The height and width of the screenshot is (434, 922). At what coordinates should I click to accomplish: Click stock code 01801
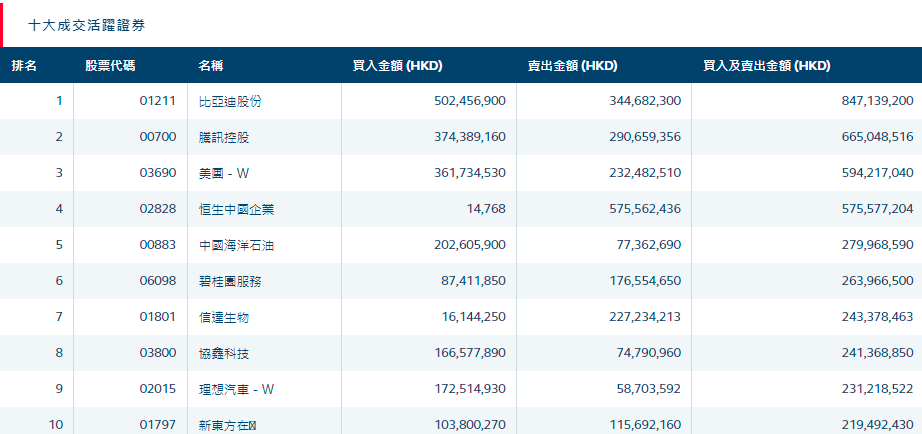tap(158, 317)
